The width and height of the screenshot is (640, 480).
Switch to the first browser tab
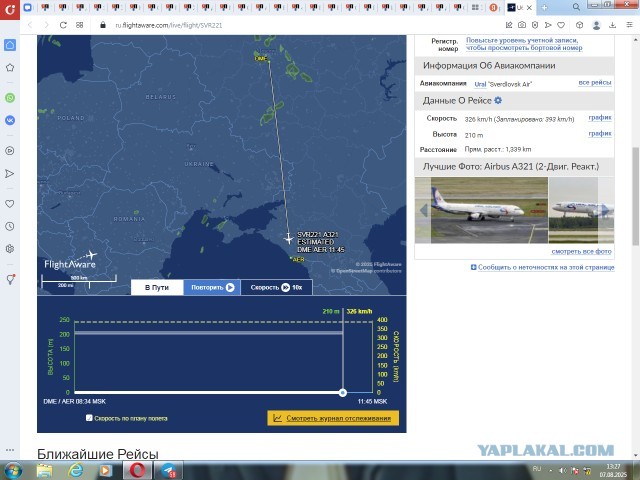pyautogui.click(x=27, y=7)
